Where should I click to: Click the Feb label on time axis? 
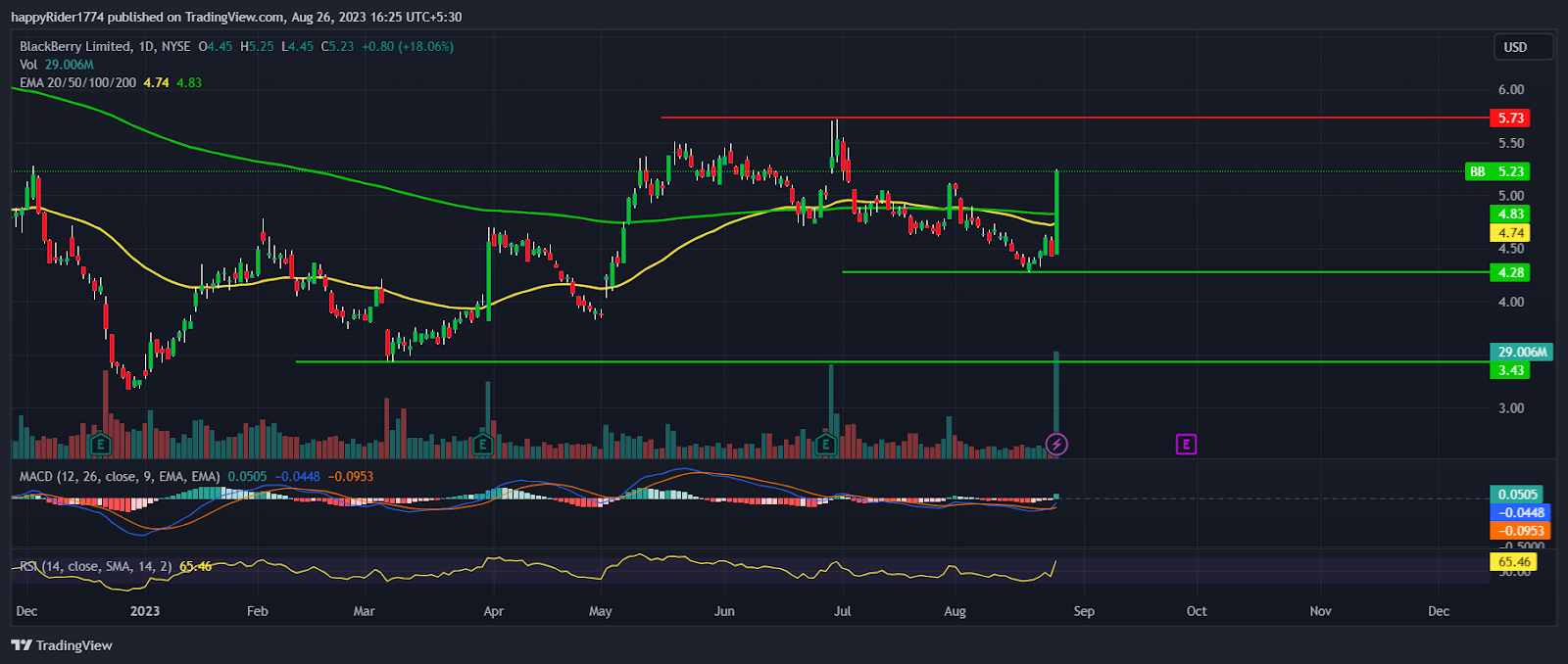(257, 611)
